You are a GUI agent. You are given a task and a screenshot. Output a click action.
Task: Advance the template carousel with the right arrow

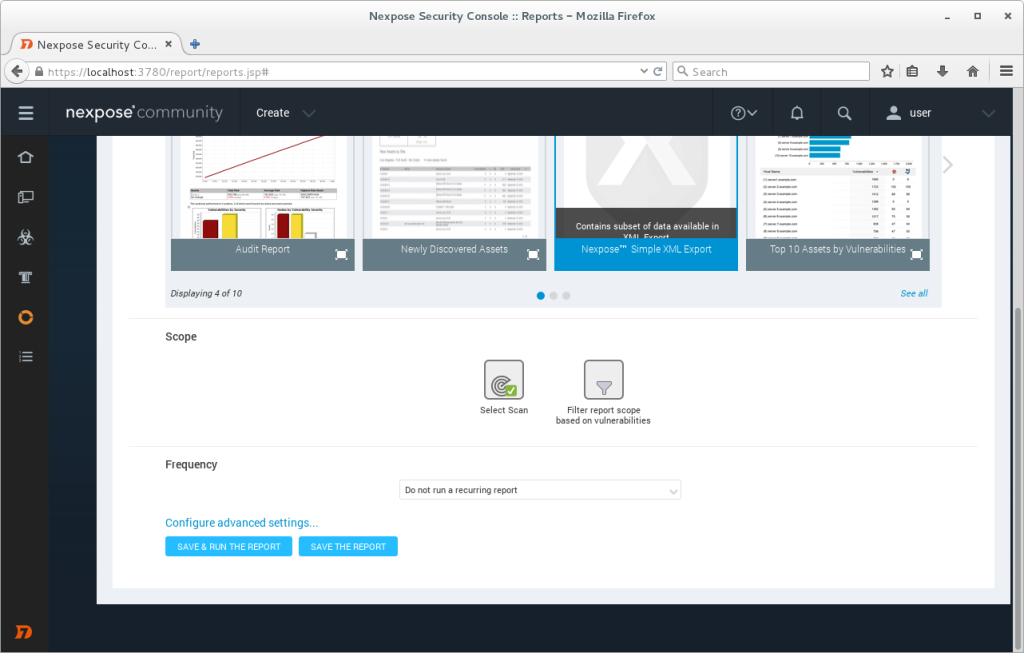947,164
